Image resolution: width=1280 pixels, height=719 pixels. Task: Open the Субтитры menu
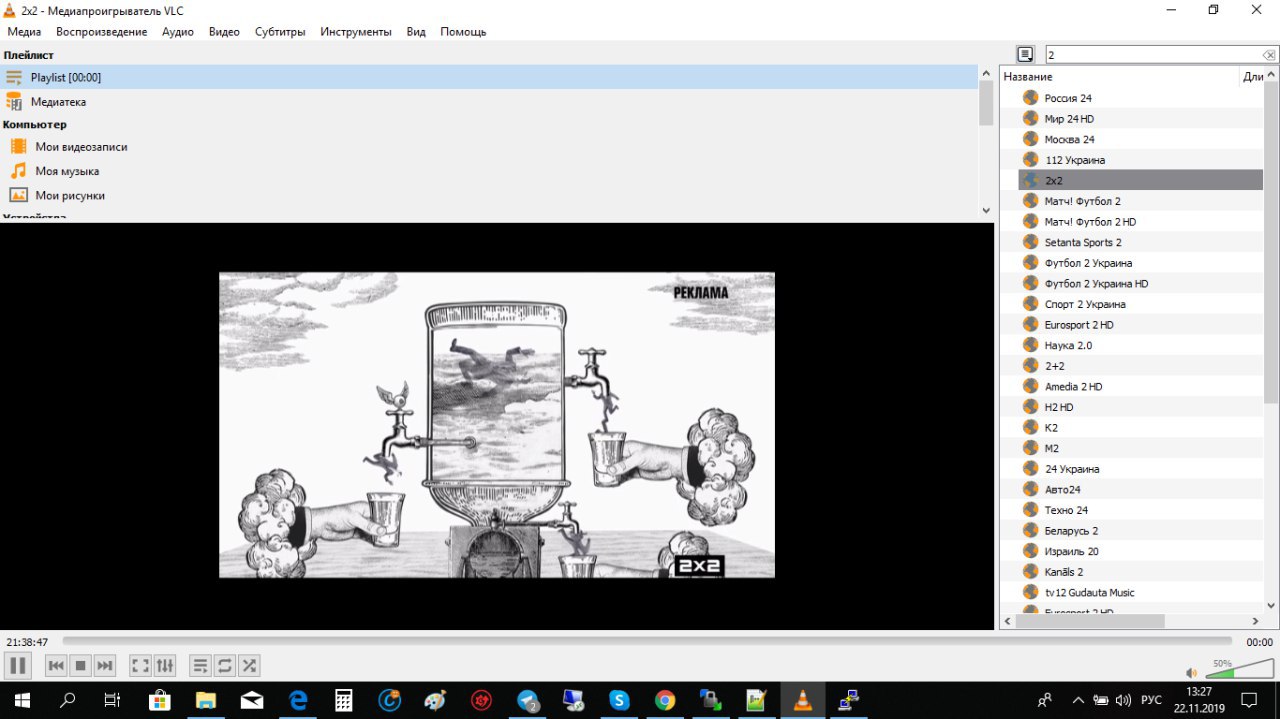coord(280,32)
